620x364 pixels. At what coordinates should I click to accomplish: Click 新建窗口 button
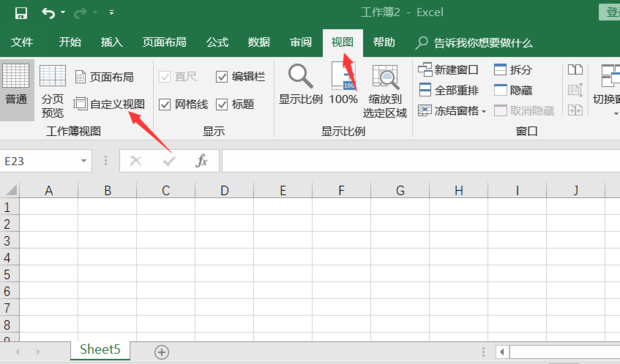(x=448, y=70)
